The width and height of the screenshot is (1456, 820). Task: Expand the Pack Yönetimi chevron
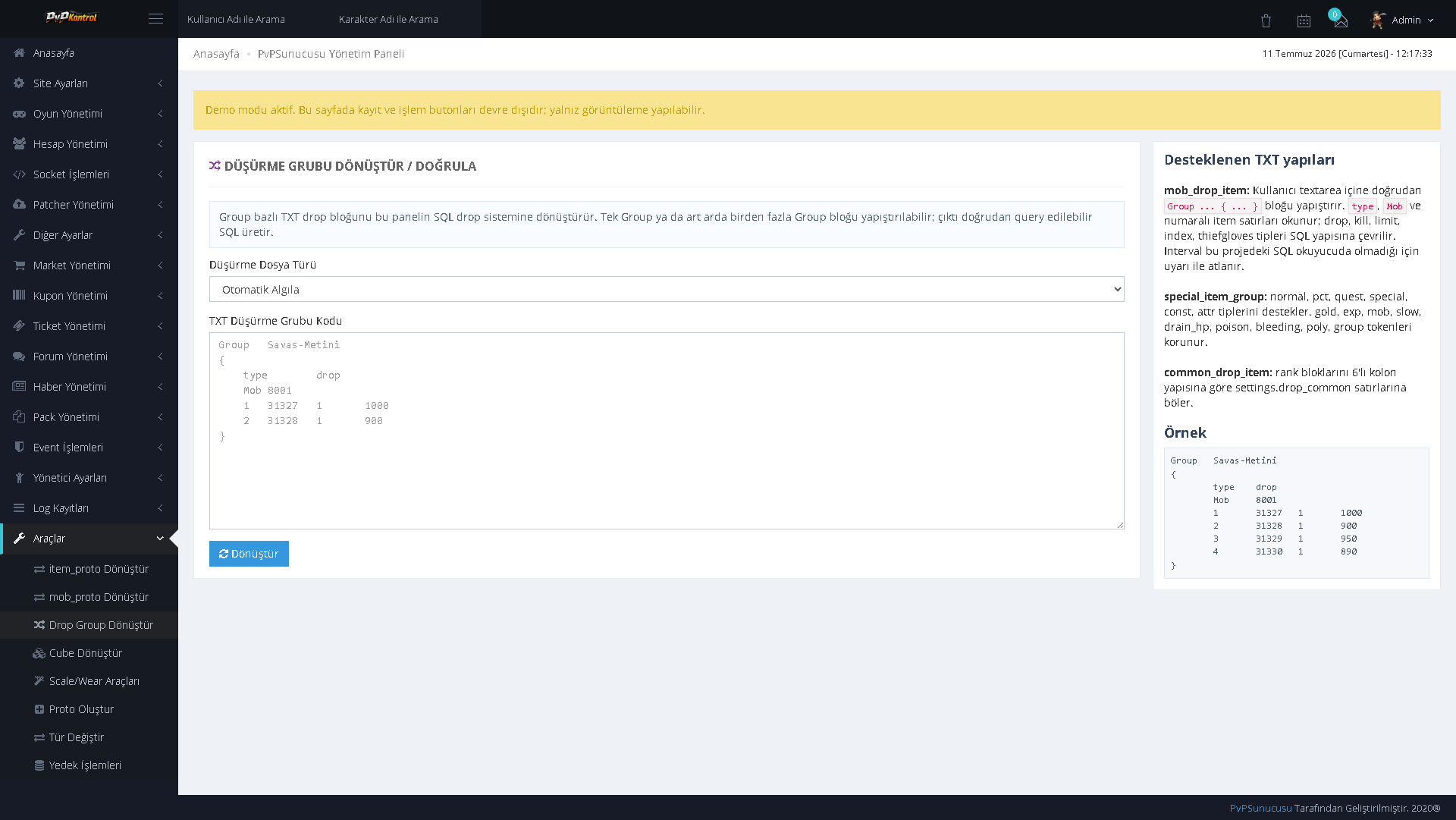coord(160,417)
